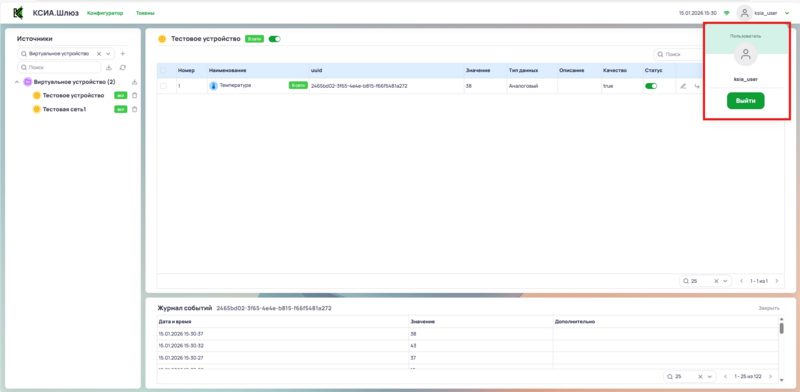Click the 15.01.2026 15:30:37 journal row

point(467,334)
